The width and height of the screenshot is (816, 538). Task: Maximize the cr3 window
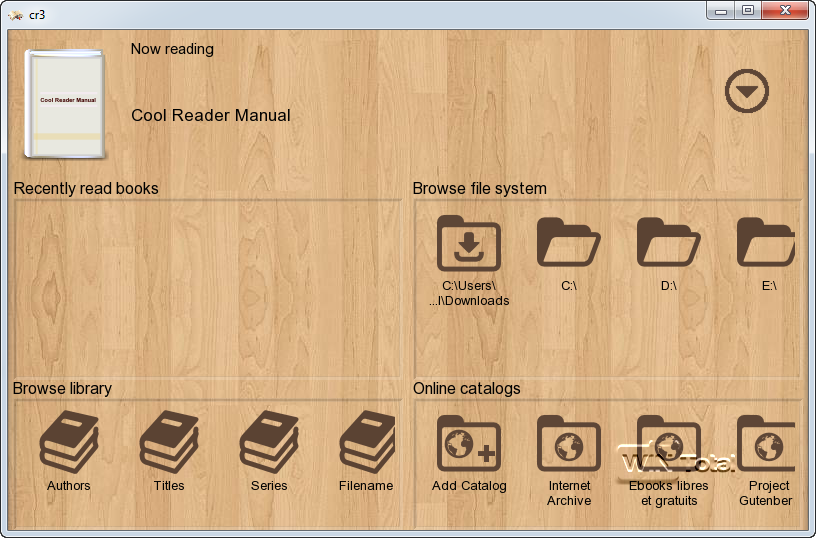pos(748,10)
